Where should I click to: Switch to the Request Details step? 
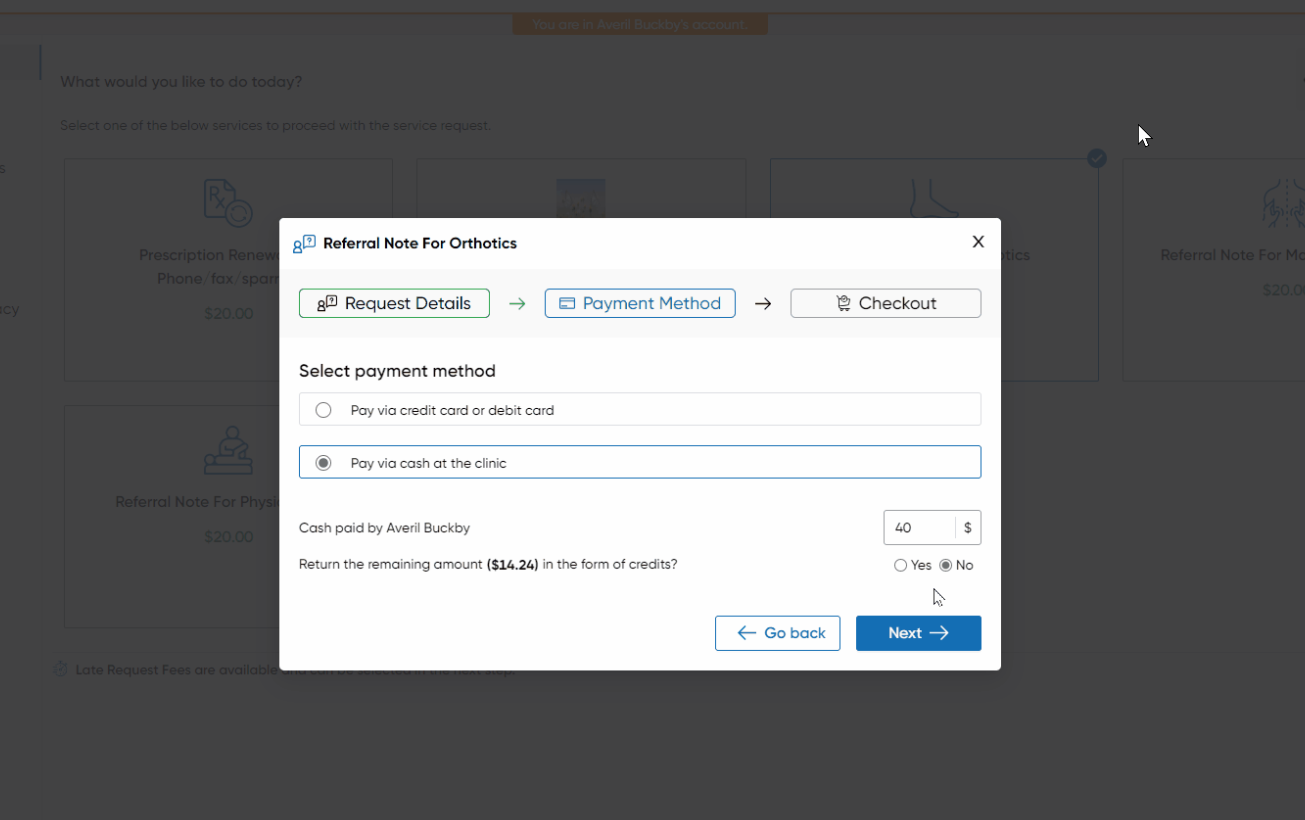click(394, 303)
